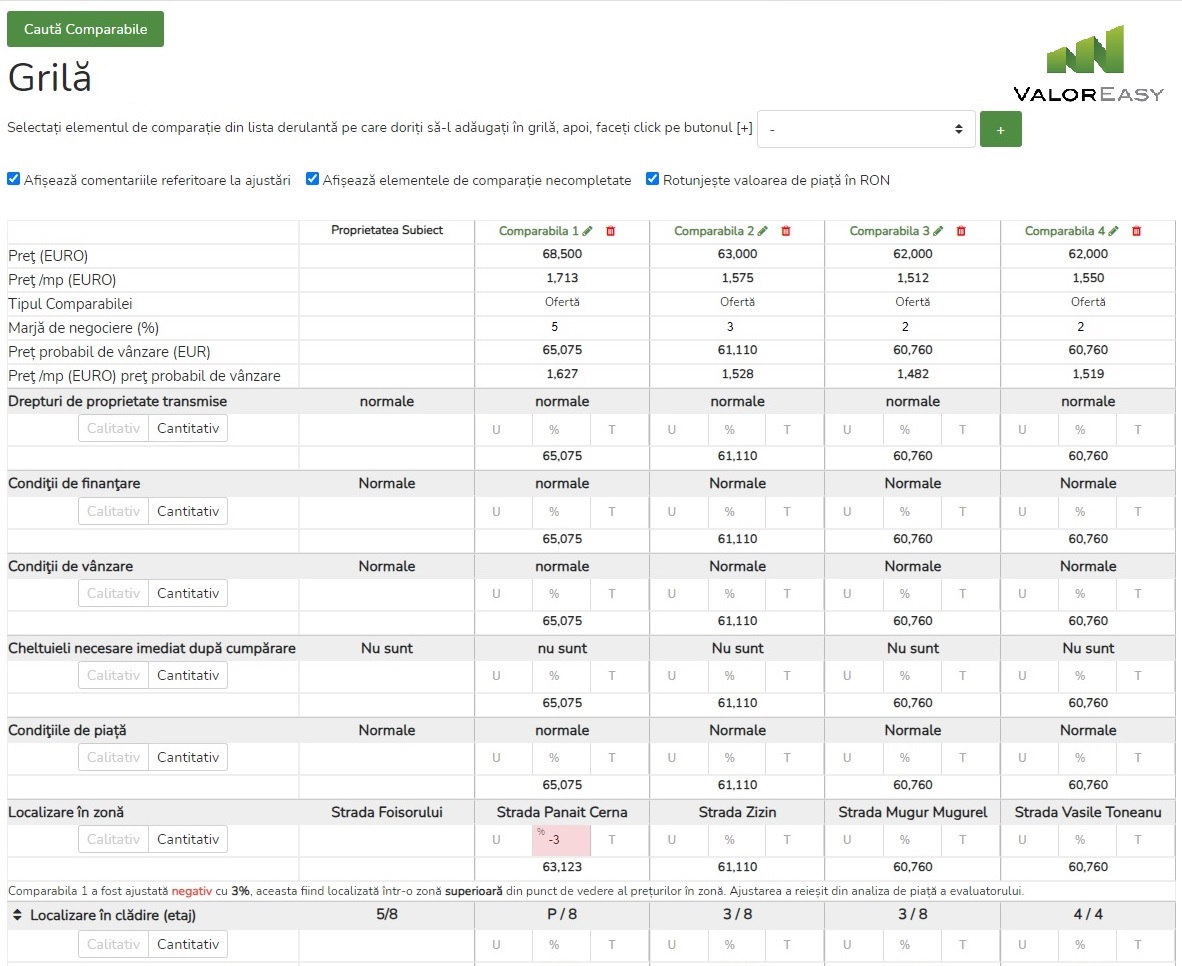Click the green plus button to add element
The width and height of the screenshot is (1182, 966).
(1000, 130)
